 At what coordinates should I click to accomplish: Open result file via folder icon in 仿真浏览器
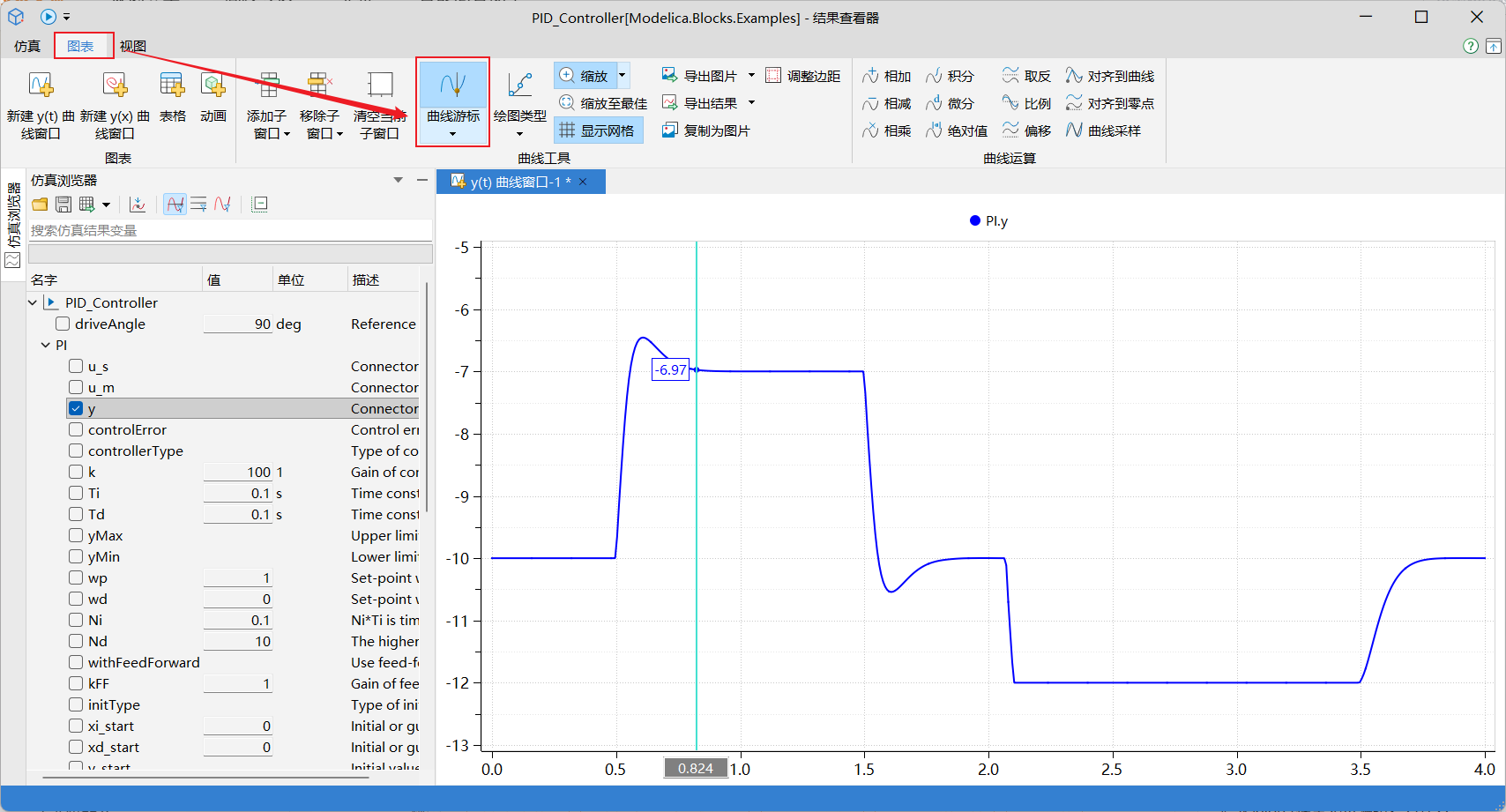pyautogui.click(x=40, y=205)
